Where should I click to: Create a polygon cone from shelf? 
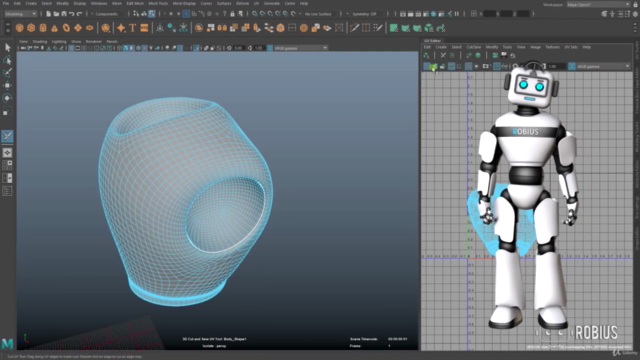54,28
